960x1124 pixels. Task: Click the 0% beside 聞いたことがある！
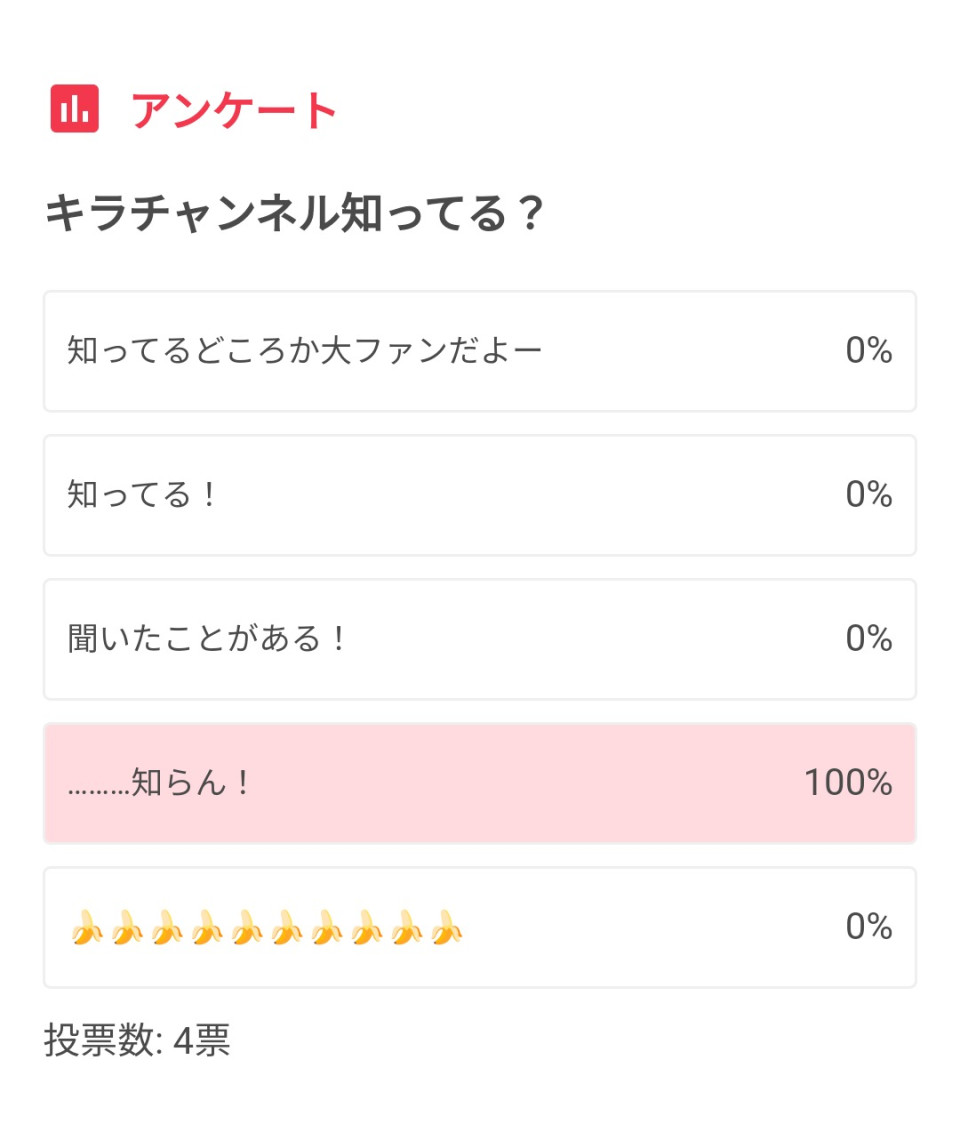(x=869, y=638)
